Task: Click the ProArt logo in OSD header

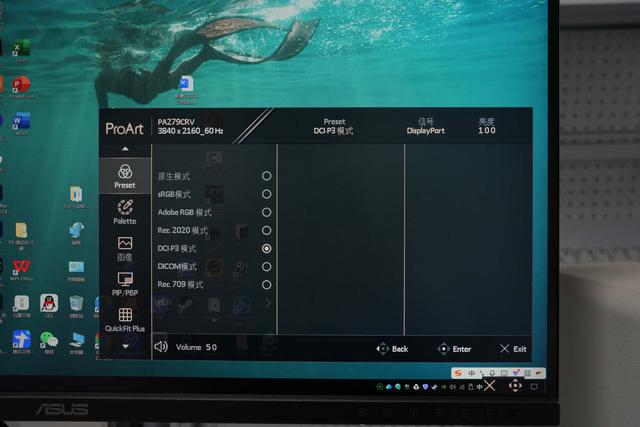Action: pyautogui.click(x=124, y=129)
